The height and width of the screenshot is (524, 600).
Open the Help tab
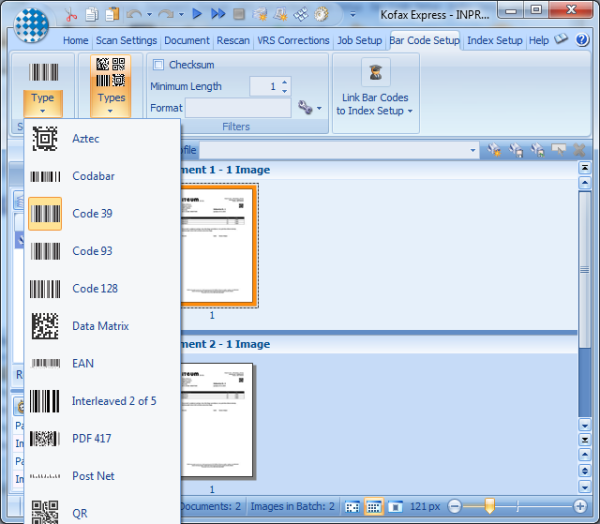pyautogui.click(x=539, y=40)
